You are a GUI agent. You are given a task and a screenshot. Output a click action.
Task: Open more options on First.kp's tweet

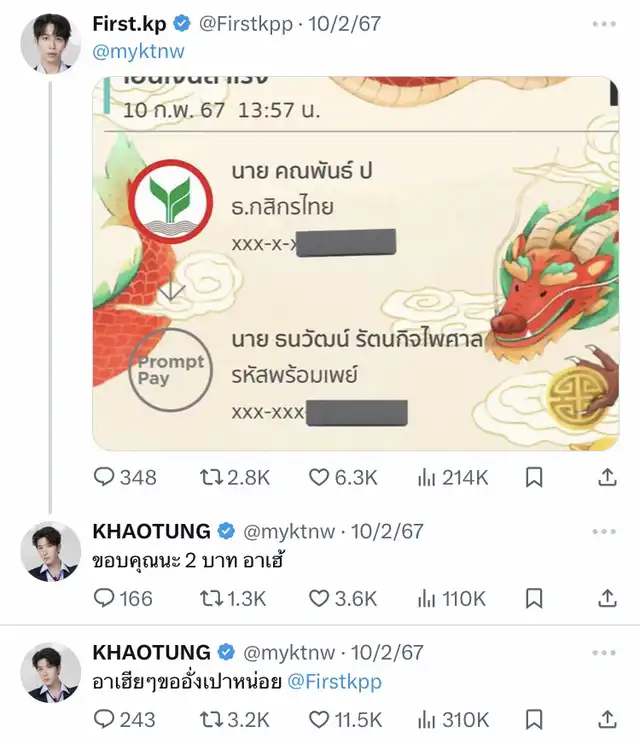[x=603, y=22]
